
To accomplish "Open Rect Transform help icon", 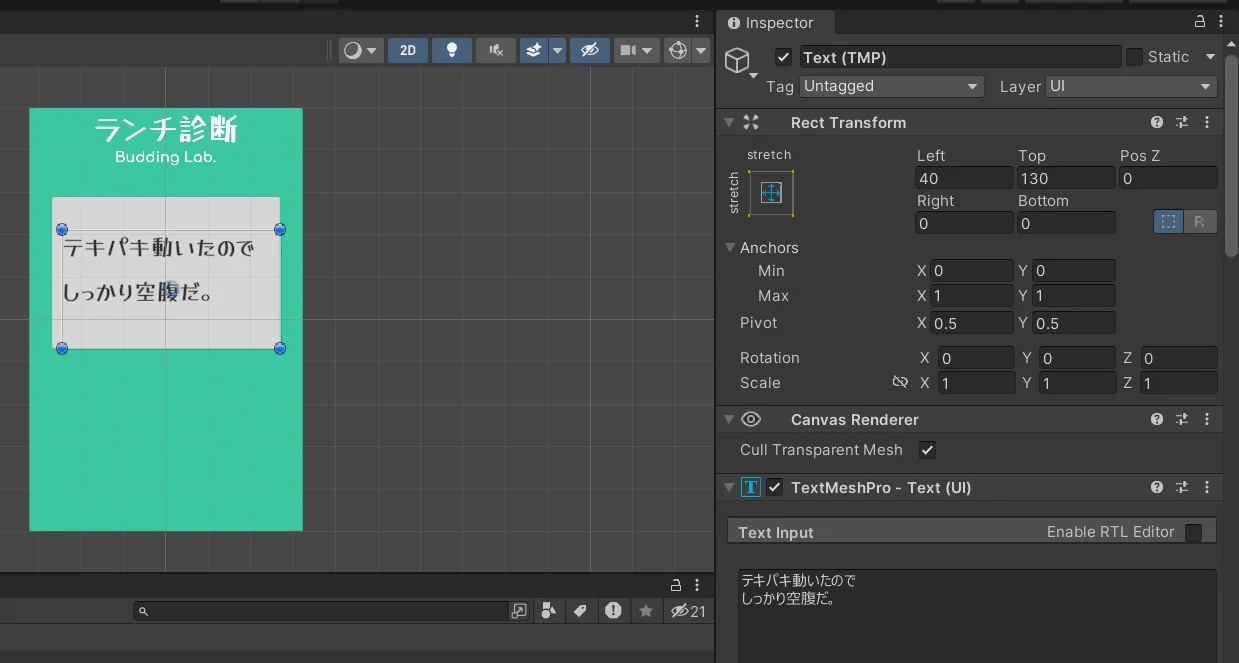I will coord(1157,122).
